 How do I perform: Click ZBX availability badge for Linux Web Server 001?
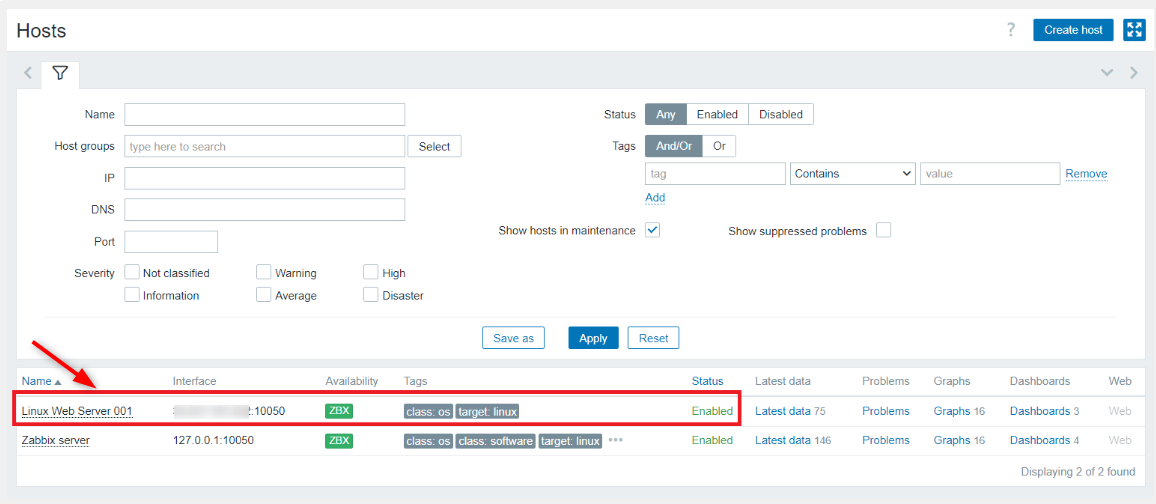click(339, 411)
